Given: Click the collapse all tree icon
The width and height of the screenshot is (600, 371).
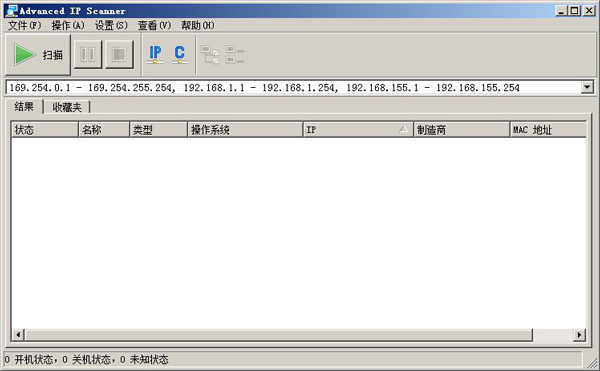Looking at the screenshot, I should (235, 55).
